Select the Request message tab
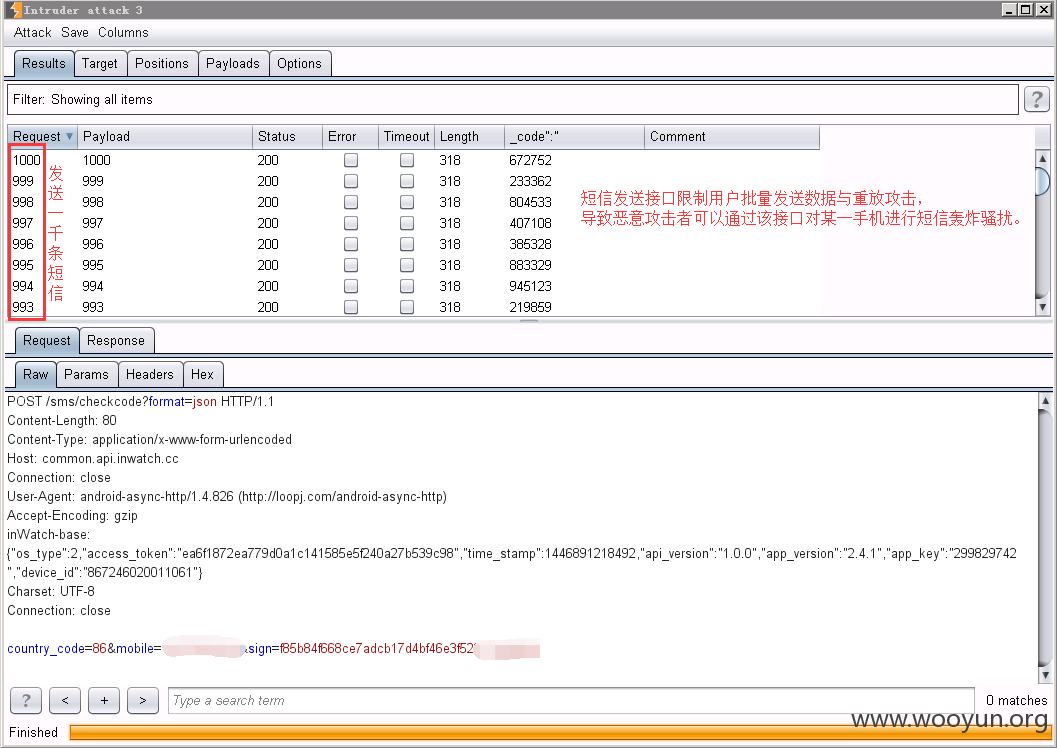Screen dimensions: 1057x748 [x=47, y=340]
